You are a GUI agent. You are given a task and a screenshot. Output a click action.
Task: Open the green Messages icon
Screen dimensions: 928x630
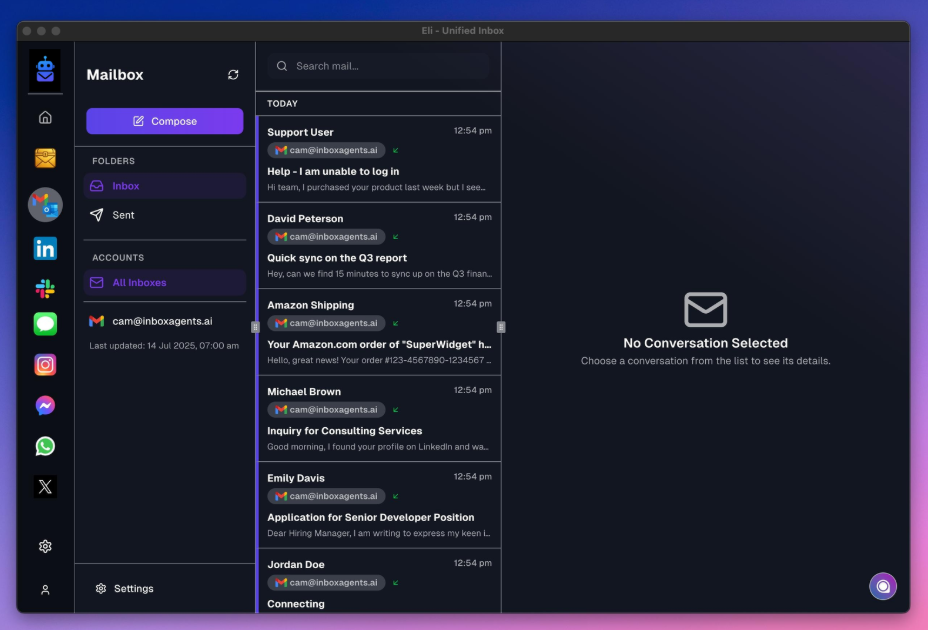[x=45, y=324]
